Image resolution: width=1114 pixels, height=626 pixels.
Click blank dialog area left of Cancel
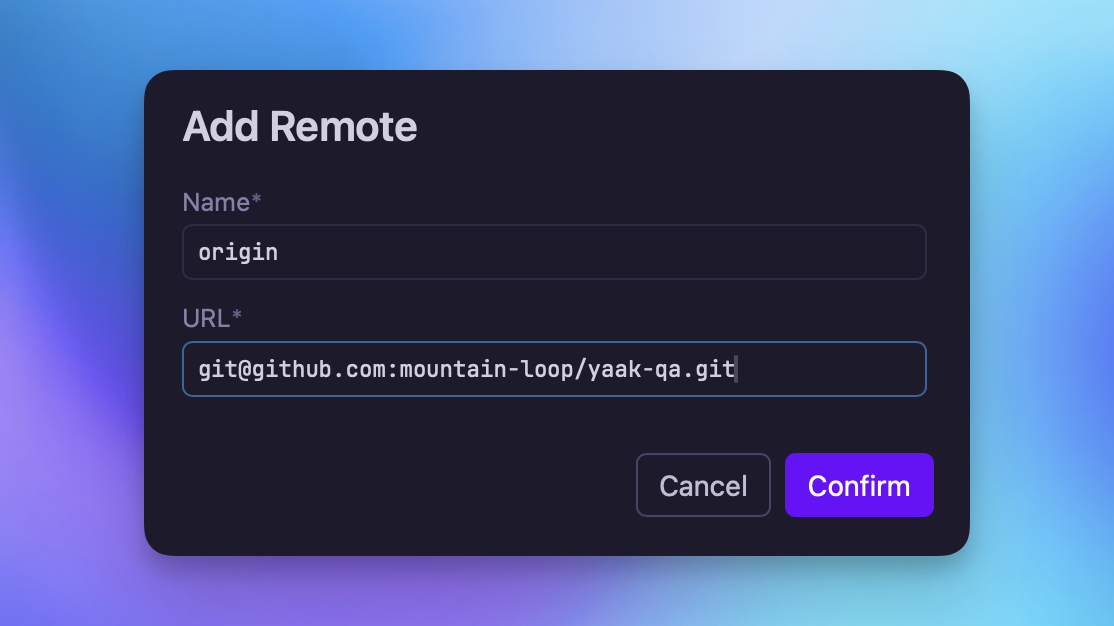click(400, 485)
